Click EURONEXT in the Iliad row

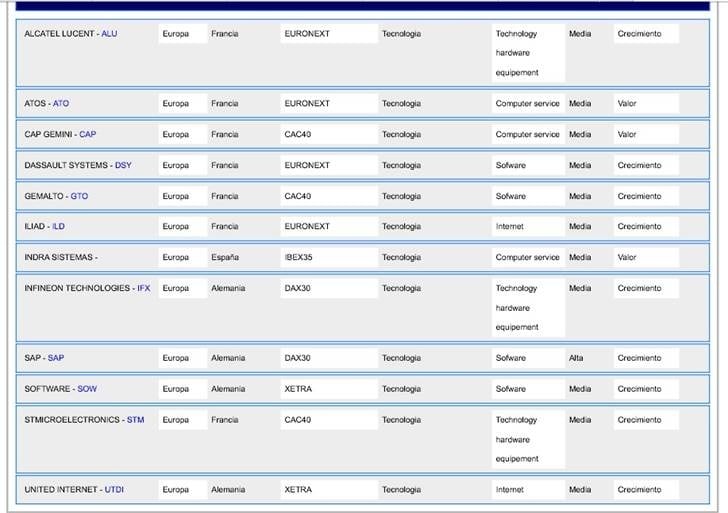pos(307,227)
